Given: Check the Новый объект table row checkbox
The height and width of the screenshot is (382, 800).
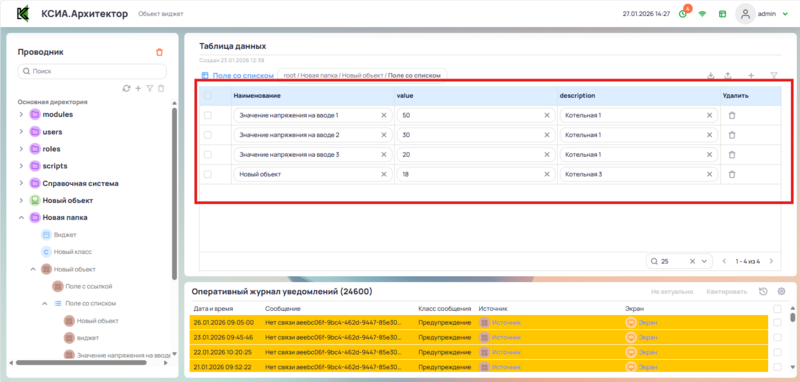Looking at the screenshot, I should pyautogui.click(x=208, y=174).
